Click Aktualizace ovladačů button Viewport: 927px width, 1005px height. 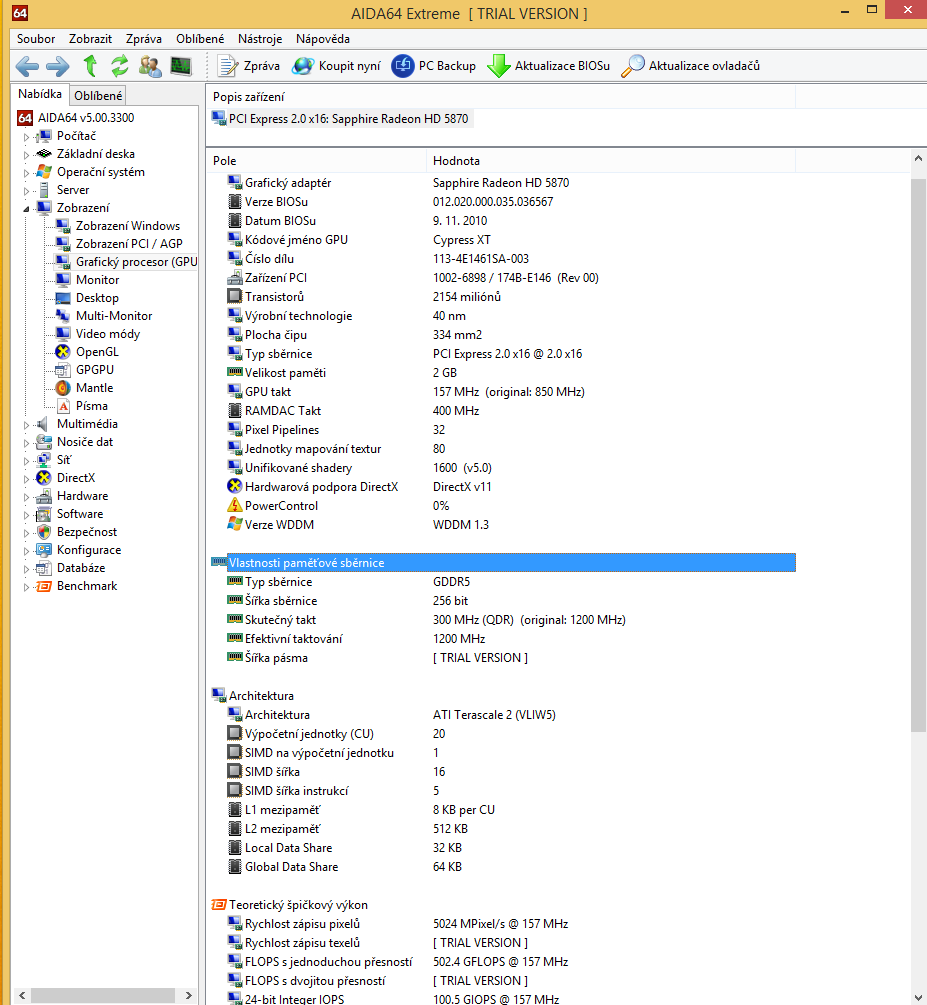pos(690,65)
